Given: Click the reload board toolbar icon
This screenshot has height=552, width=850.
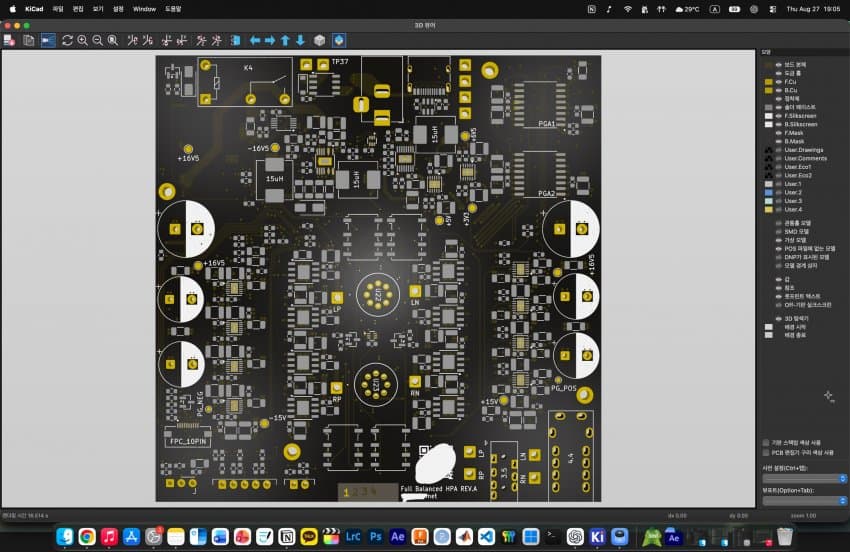Looking at the screenshot, I should pos(9,40).
